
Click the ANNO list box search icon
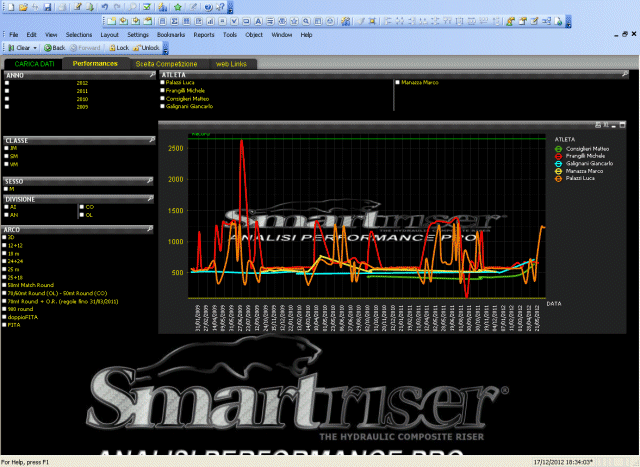(152, 75)
